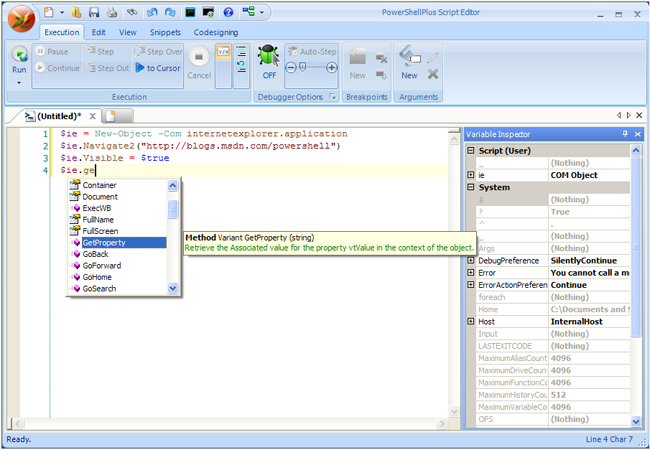
Task: Open the PowerShell console window icon
Action: coord(190,12)
